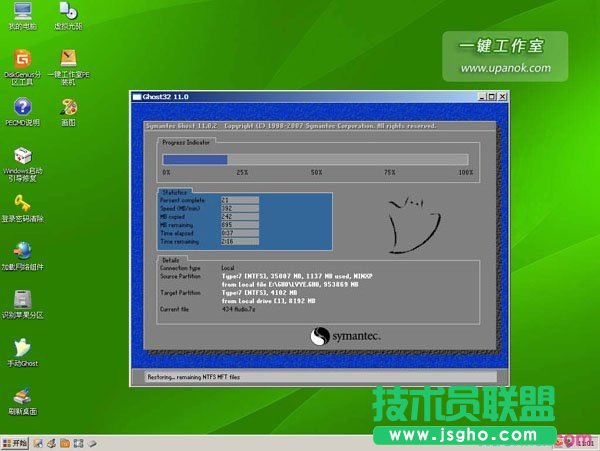The height and width of the screenshot is (451, 600).
Task: Click the Current file name text
Action: (238, 309)
